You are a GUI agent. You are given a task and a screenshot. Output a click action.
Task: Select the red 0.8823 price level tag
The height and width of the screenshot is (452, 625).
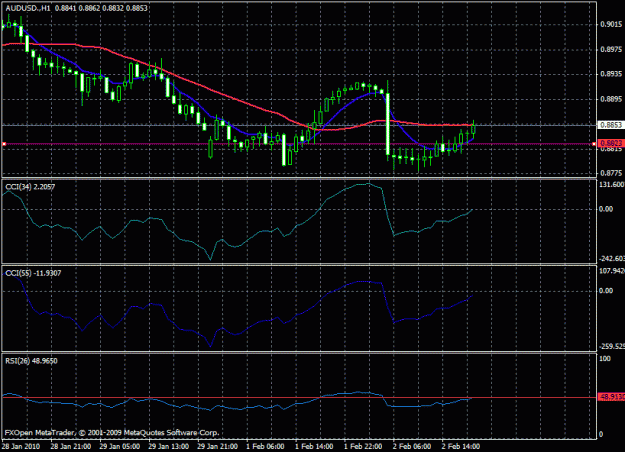[611, 143]
